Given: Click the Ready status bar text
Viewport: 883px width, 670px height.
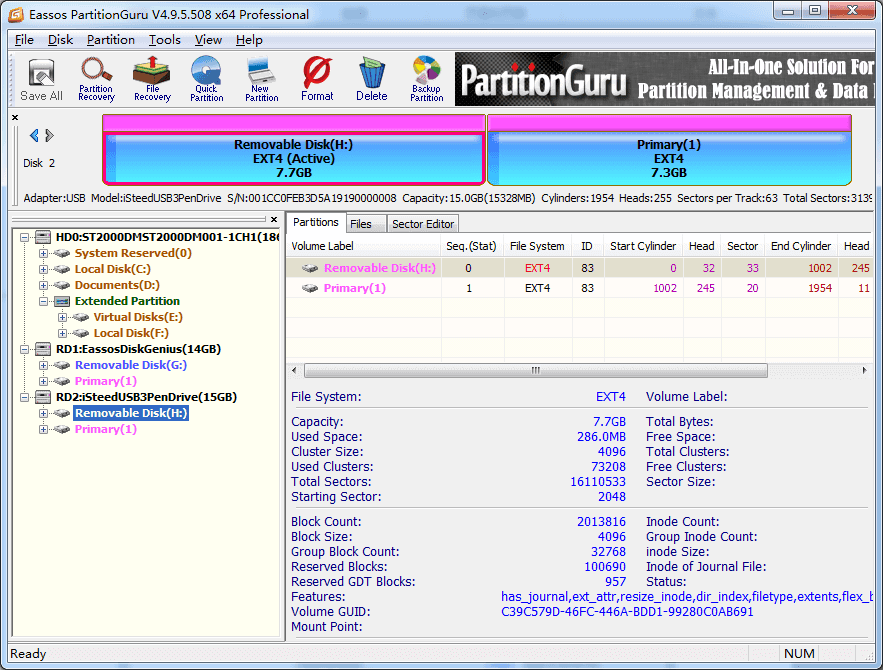Looking at the screenshot, I should tap(28, 654).
